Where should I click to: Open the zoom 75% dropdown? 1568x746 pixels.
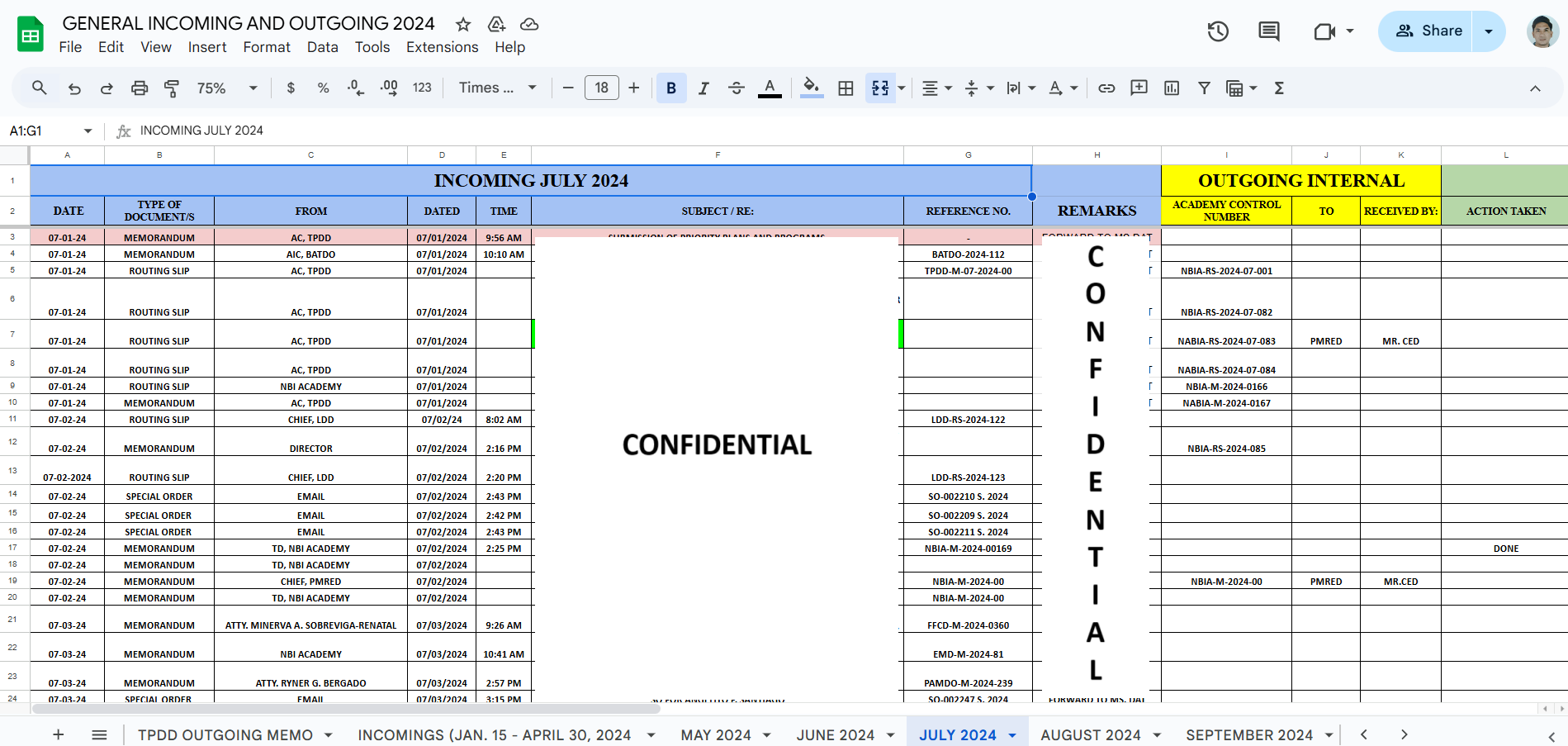pyautogui.click(x=227, y=88)
